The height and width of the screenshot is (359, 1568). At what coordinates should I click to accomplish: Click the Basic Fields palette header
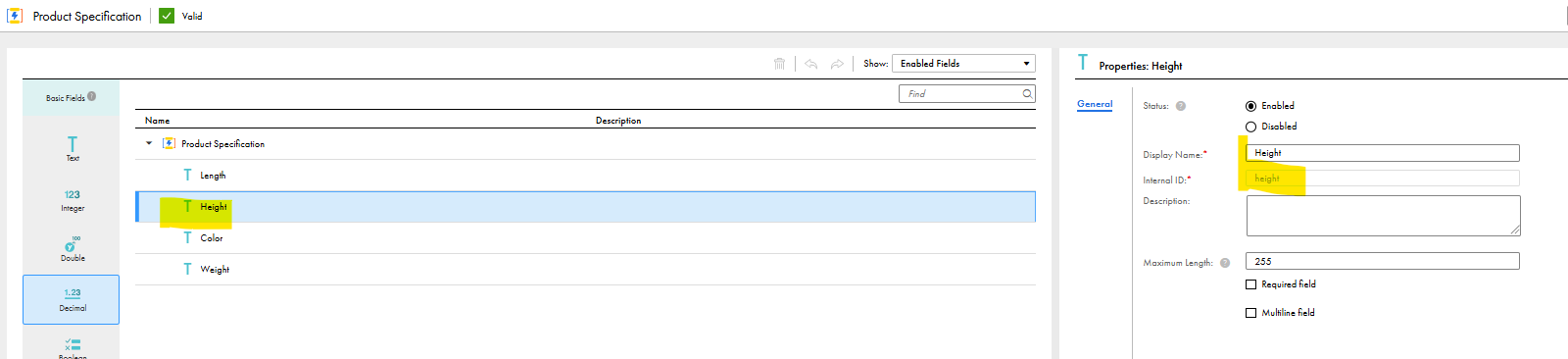71,98
